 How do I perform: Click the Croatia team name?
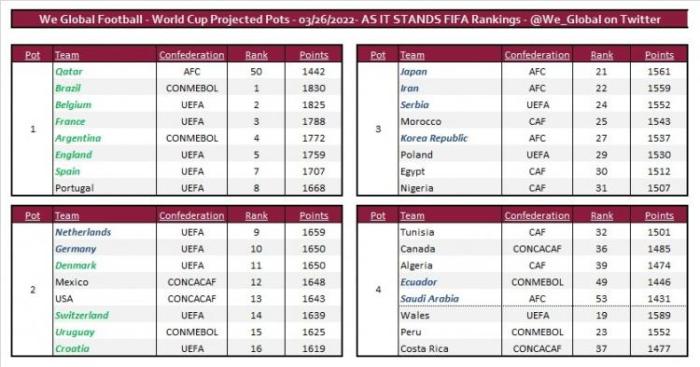pos(72,349)
